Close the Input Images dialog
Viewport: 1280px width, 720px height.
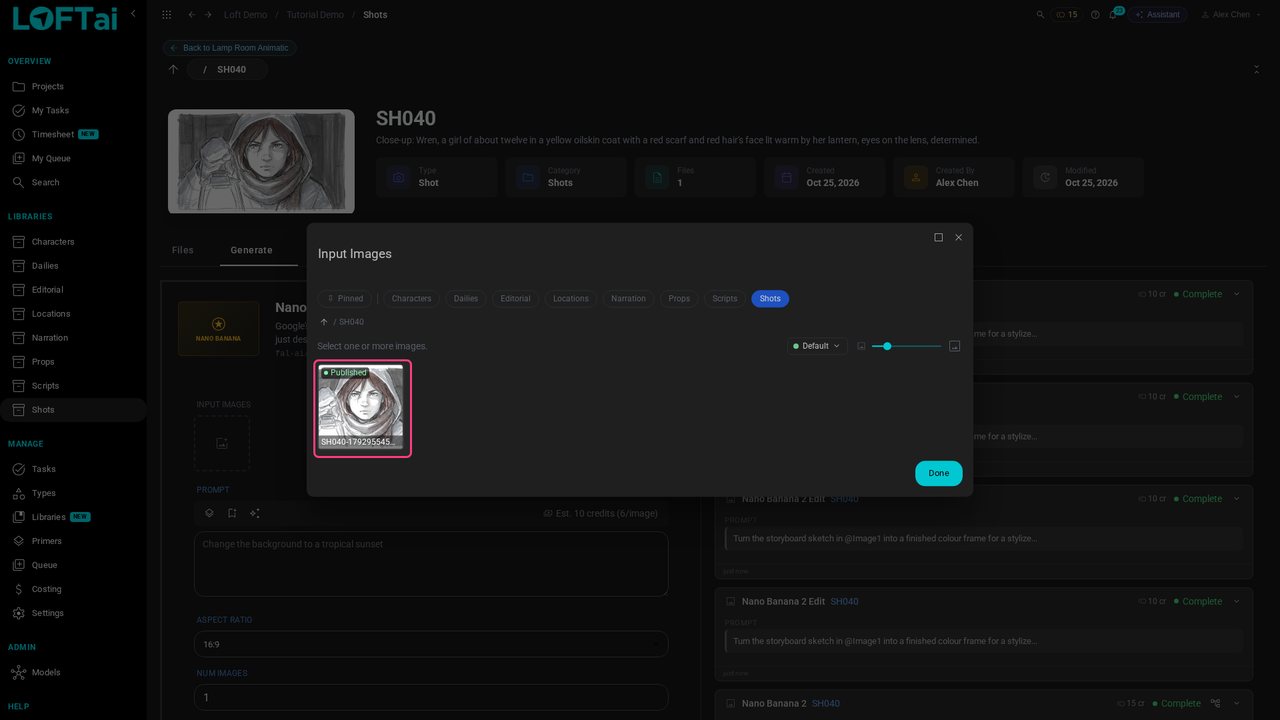click(x=958, y=237)
